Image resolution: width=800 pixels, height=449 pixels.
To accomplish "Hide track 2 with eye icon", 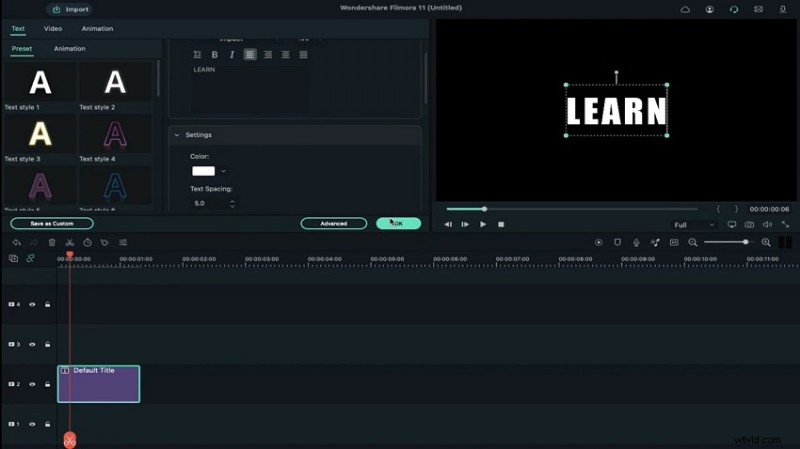I will pyautogui.click(x=32, y=384).
